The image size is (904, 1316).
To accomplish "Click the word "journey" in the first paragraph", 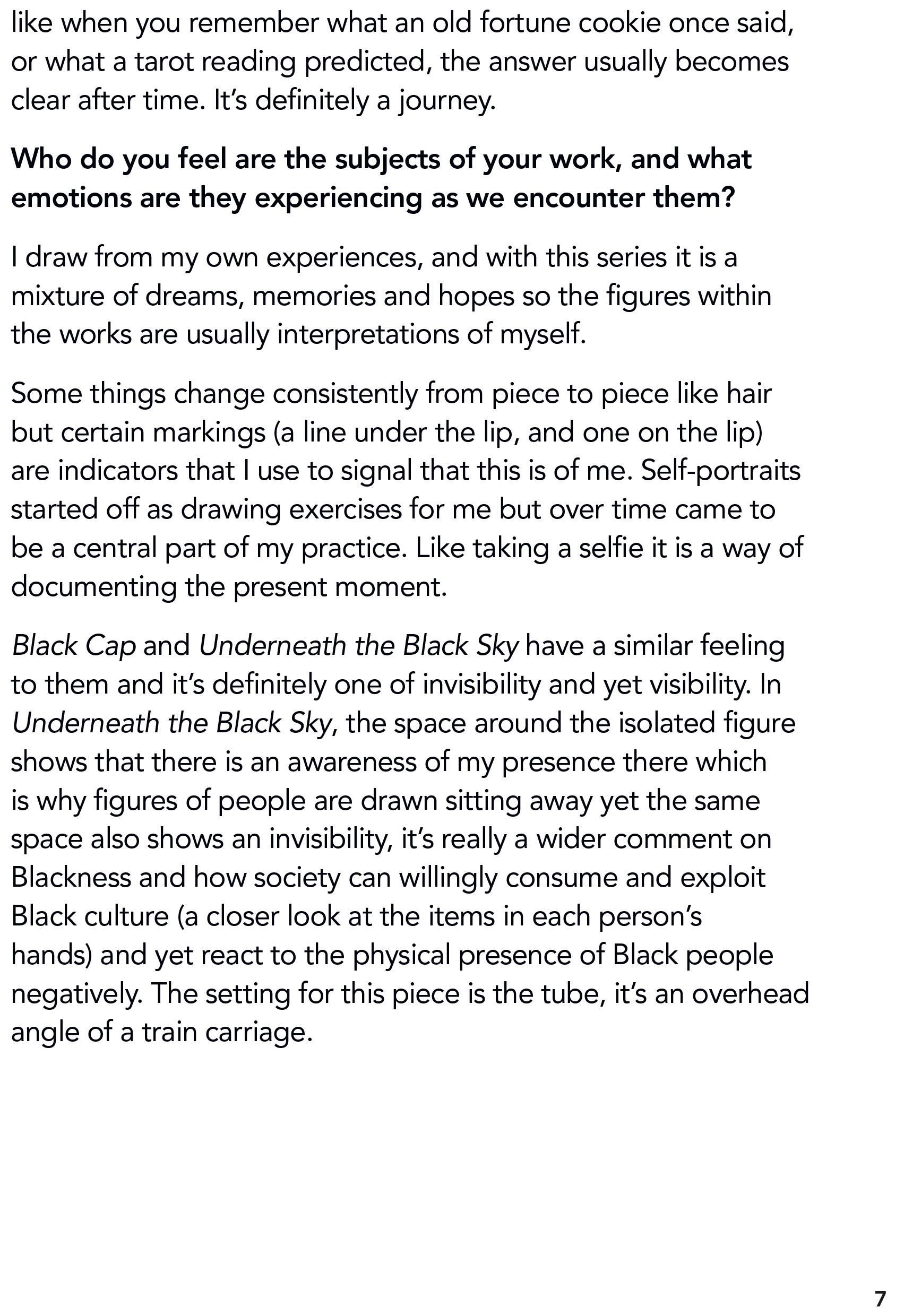I will (x=445, y=101).
